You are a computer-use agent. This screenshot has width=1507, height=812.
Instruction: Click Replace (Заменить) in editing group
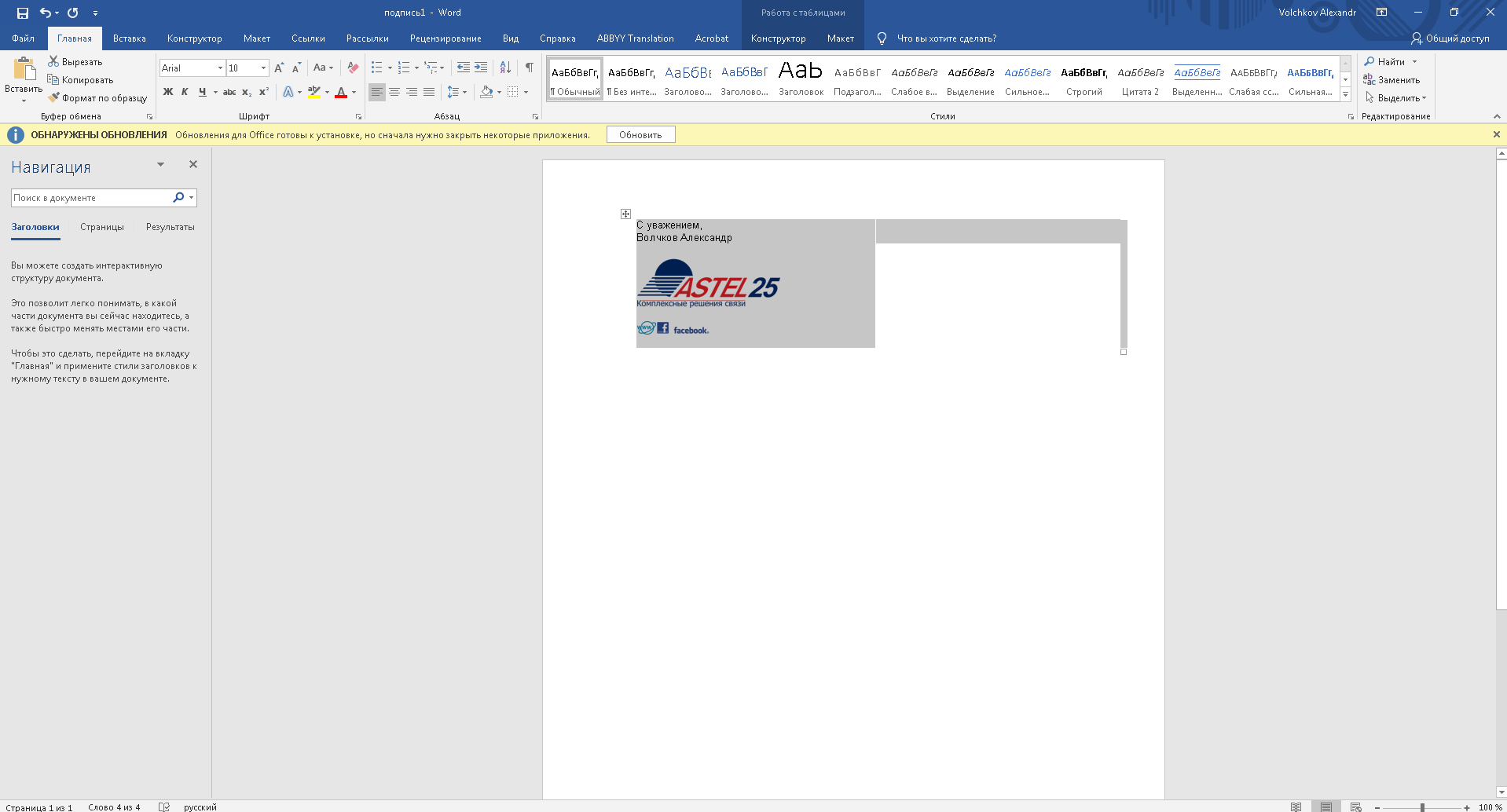(x=1391, y=79)
